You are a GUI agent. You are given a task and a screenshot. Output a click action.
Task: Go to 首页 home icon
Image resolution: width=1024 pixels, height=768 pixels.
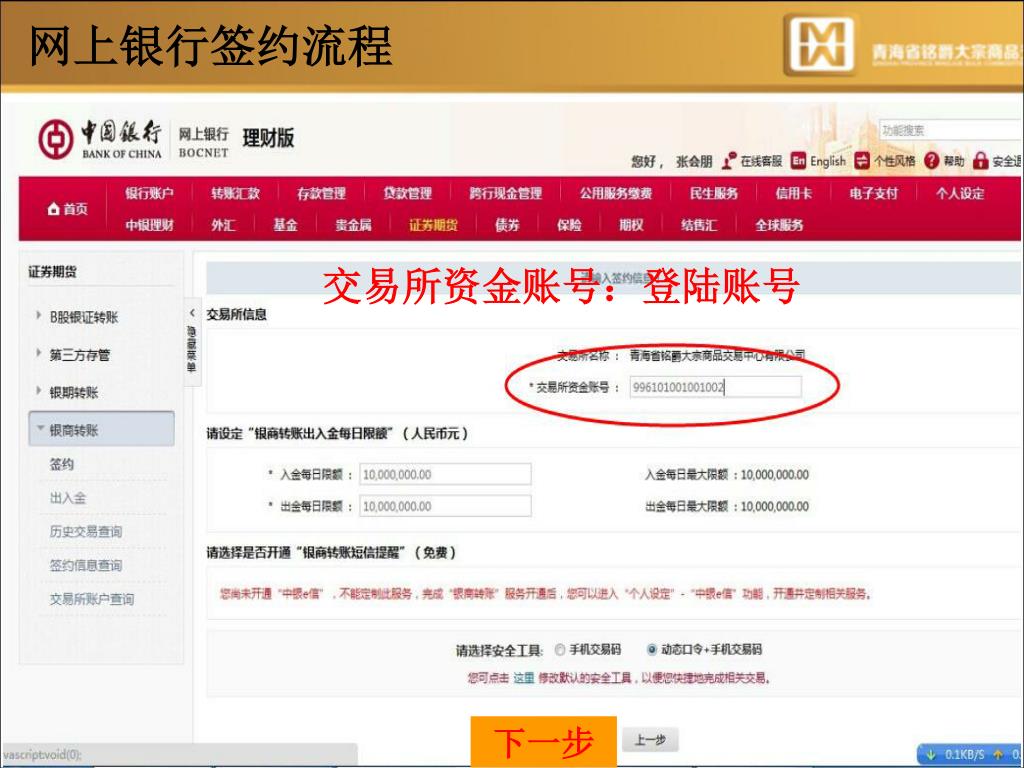coord(54,209)
